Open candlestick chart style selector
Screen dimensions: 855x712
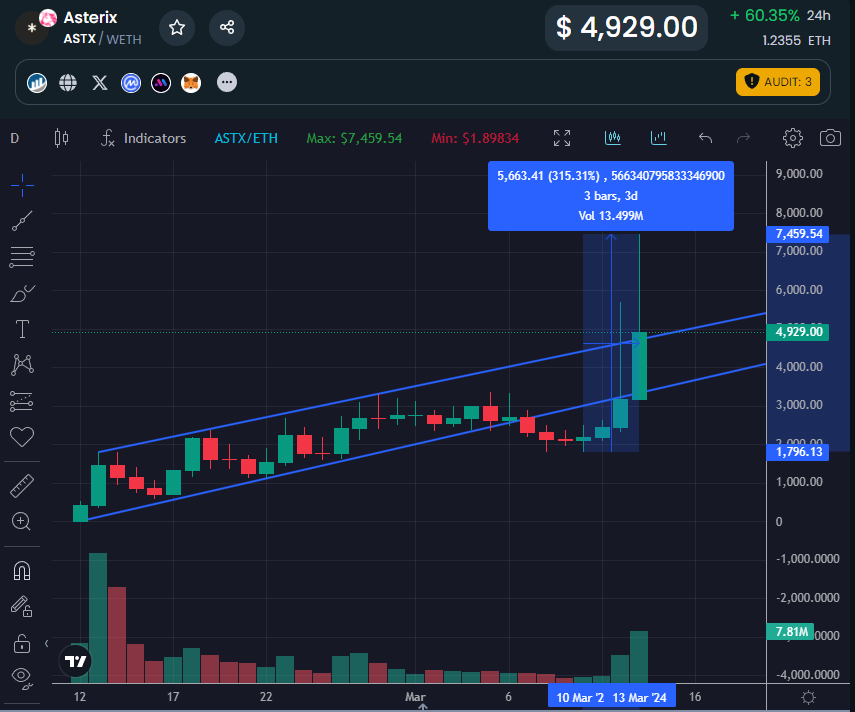pyautogui.click(x=62, y=138)
